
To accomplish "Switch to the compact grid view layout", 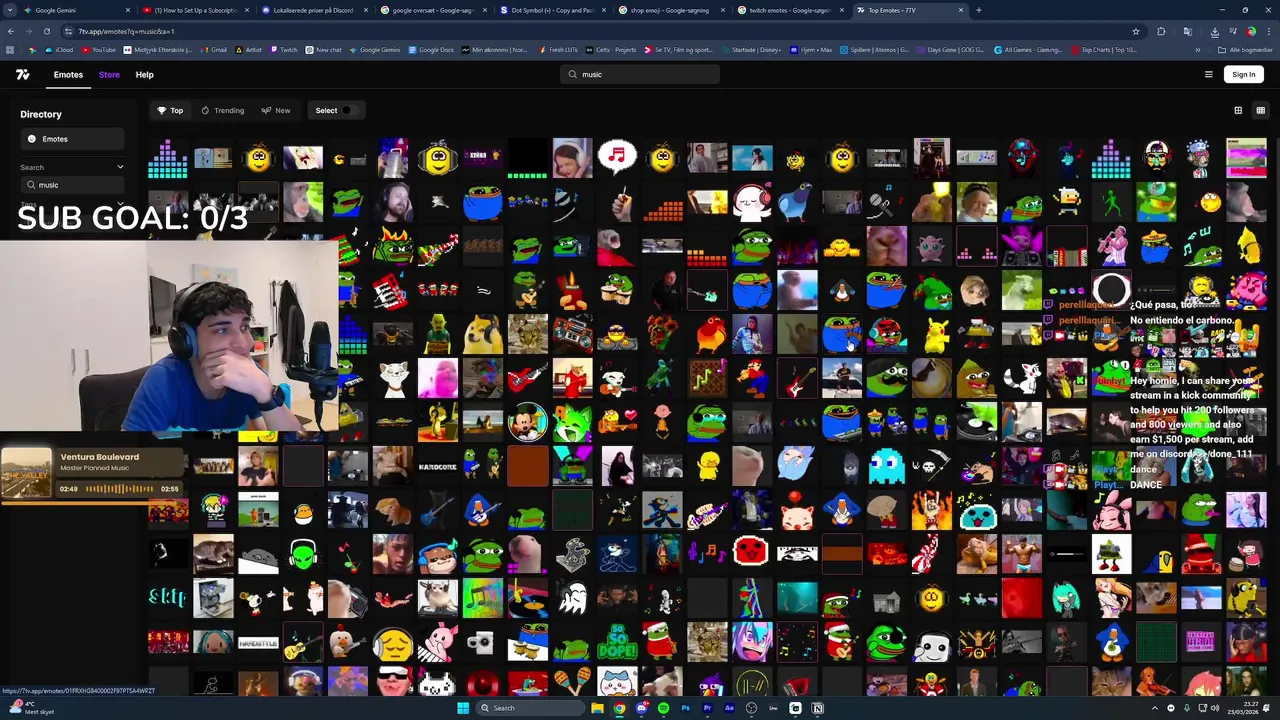I will pos(1260,110).
